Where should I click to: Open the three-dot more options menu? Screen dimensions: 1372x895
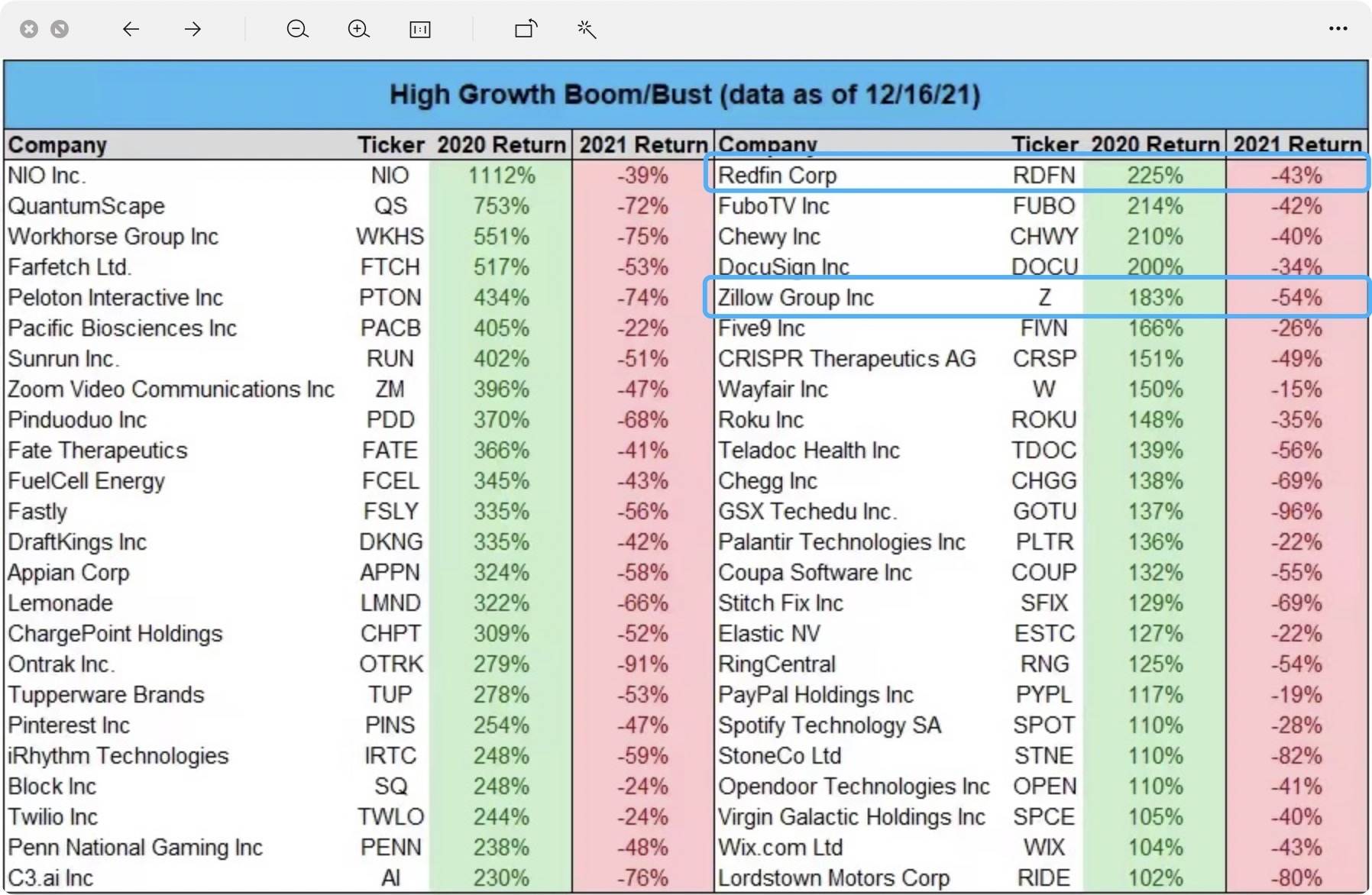point(1338,29)
